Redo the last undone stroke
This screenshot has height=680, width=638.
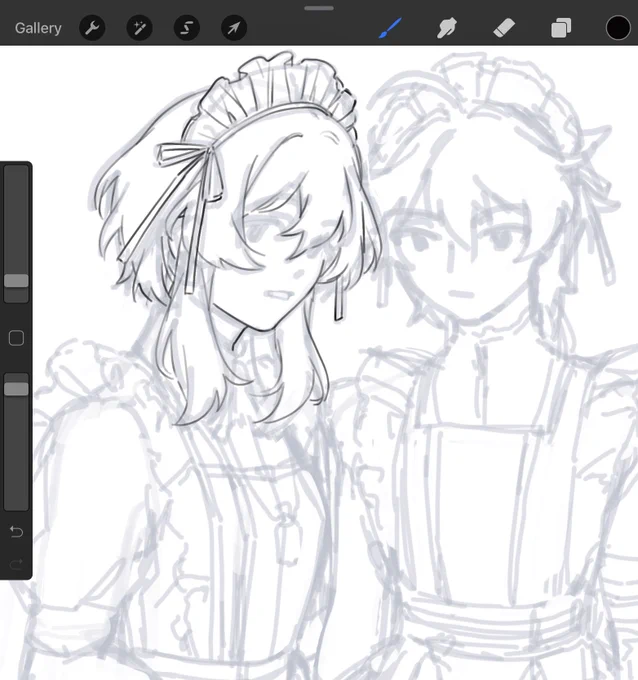tap(16, 564)
